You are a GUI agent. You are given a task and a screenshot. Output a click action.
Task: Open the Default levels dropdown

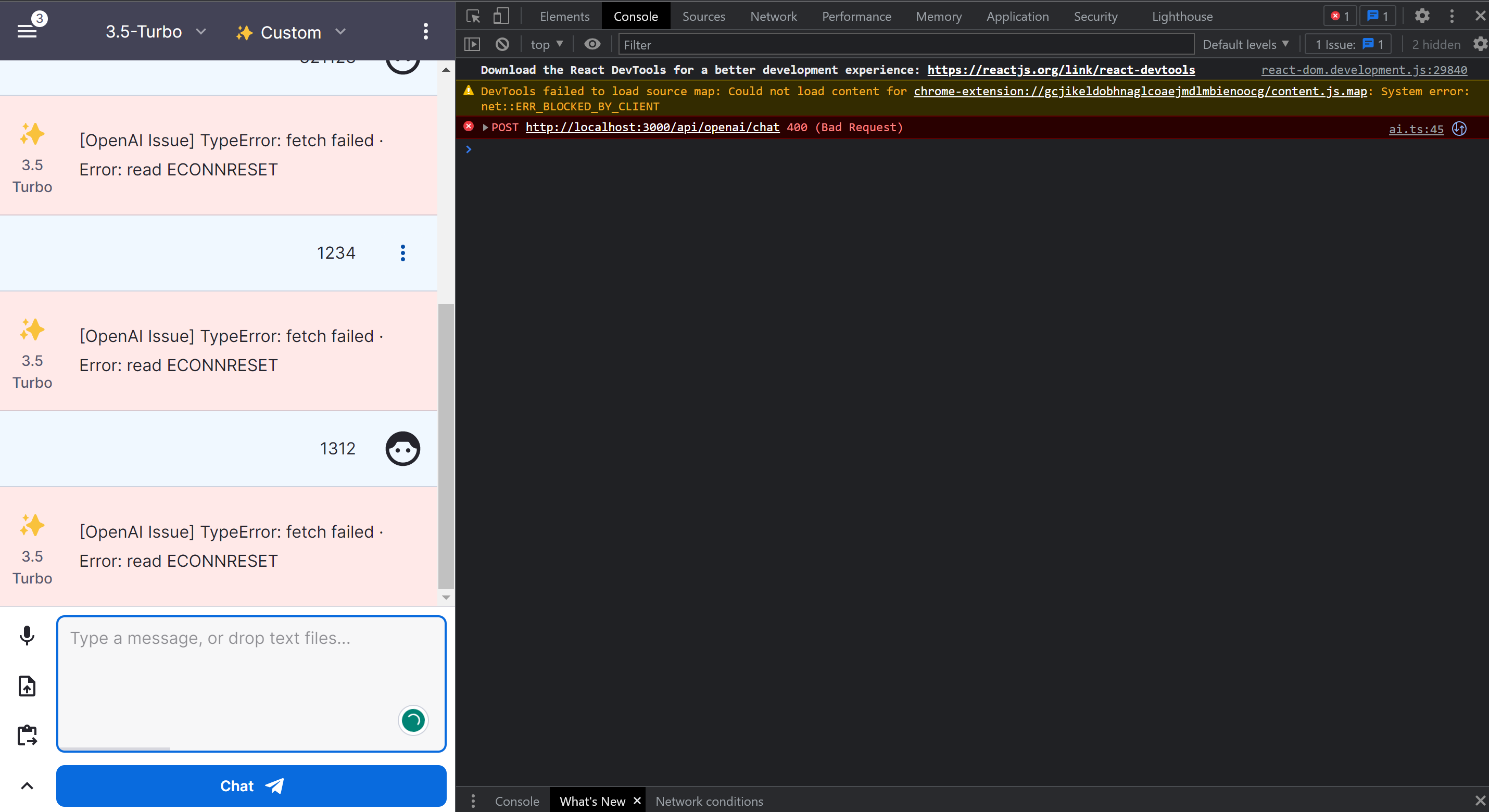(x=1245, y=44)
